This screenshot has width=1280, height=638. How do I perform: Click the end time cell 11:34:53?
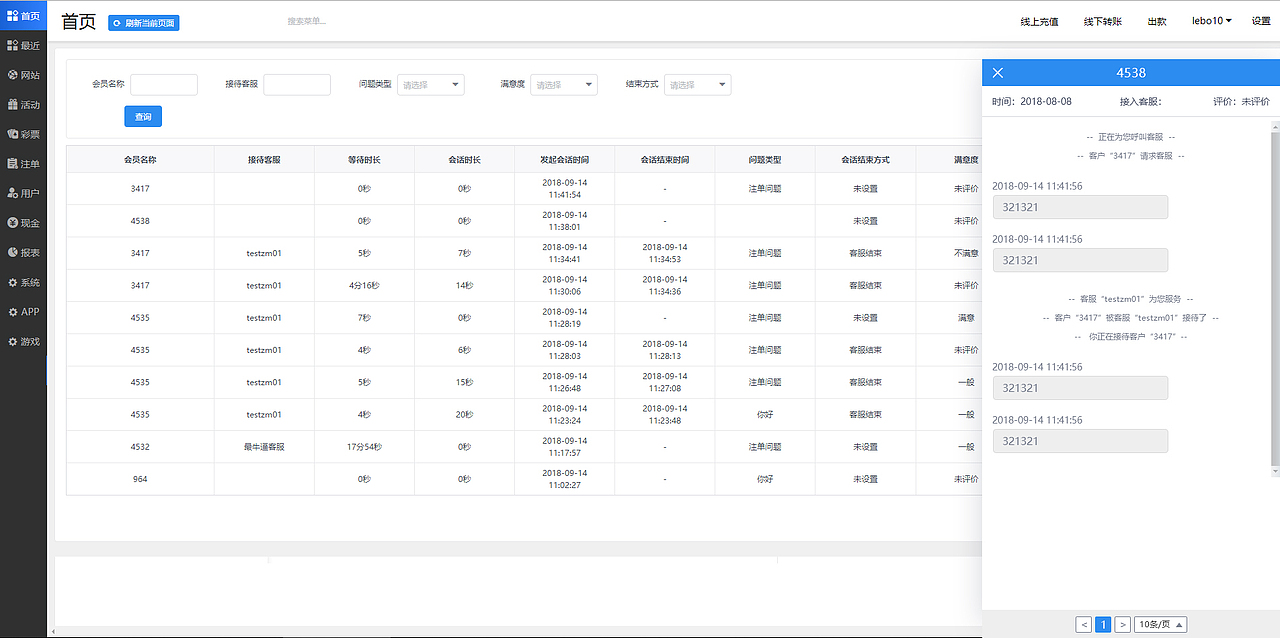(x=664, y=253)
